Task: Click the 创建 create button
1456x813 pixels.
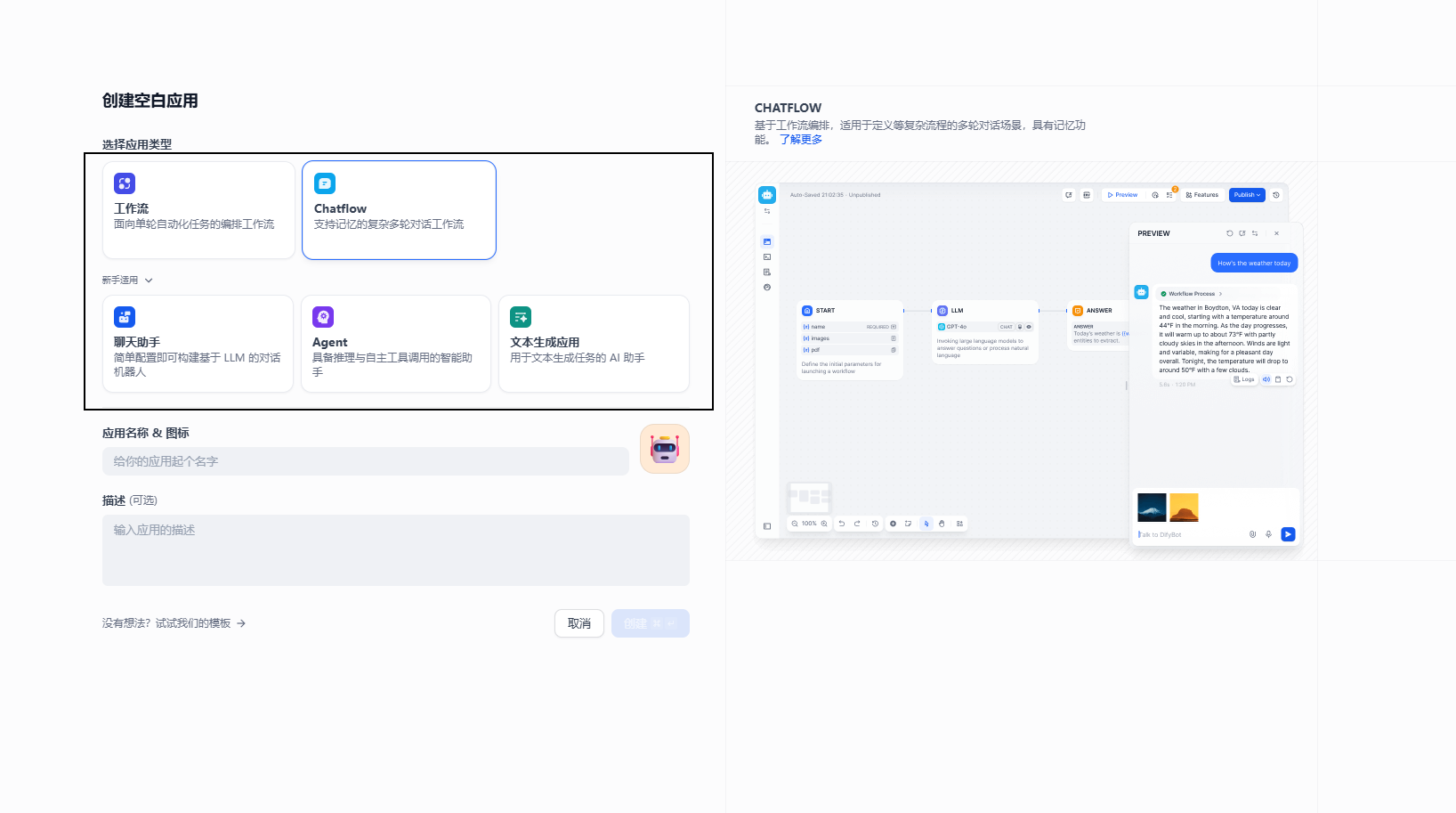Action: pos(650,623)
